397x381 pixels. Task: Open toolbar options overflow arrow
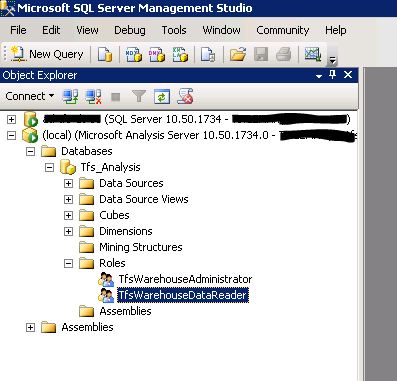pyautogui.click(x=332, y=60)
